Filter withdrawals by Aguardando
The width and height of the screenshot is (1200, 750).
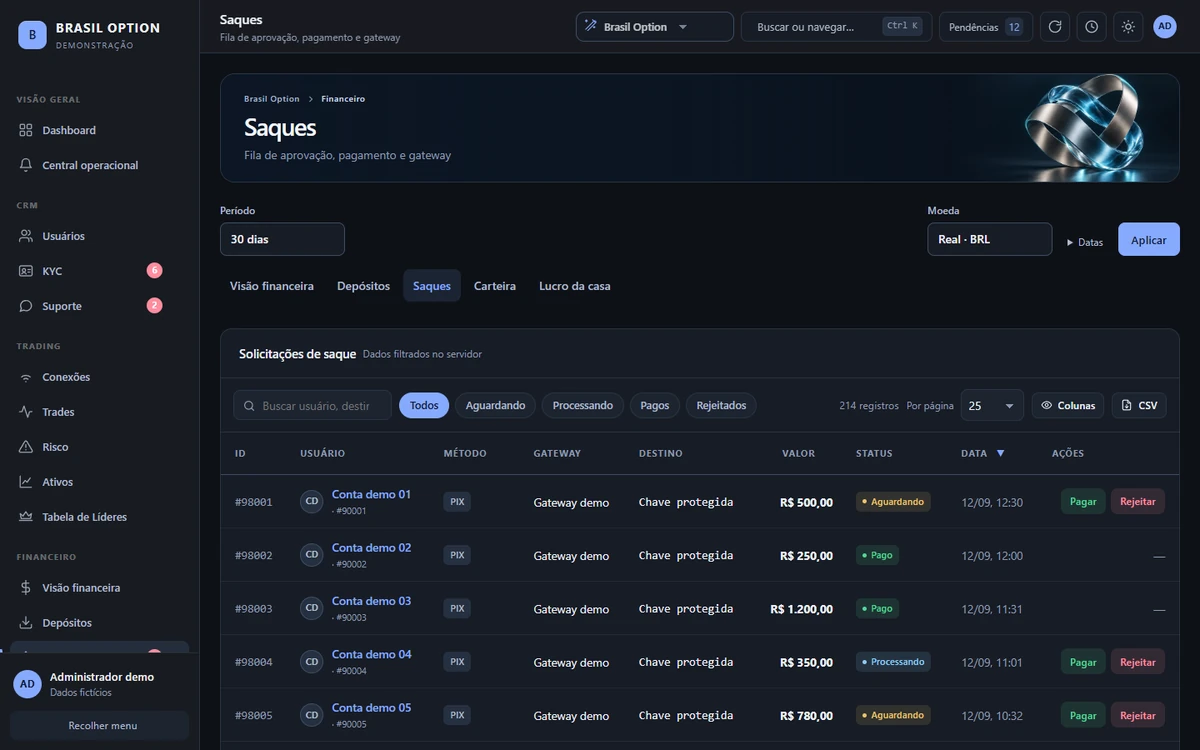pyautogui.click(x=495, y=405)
